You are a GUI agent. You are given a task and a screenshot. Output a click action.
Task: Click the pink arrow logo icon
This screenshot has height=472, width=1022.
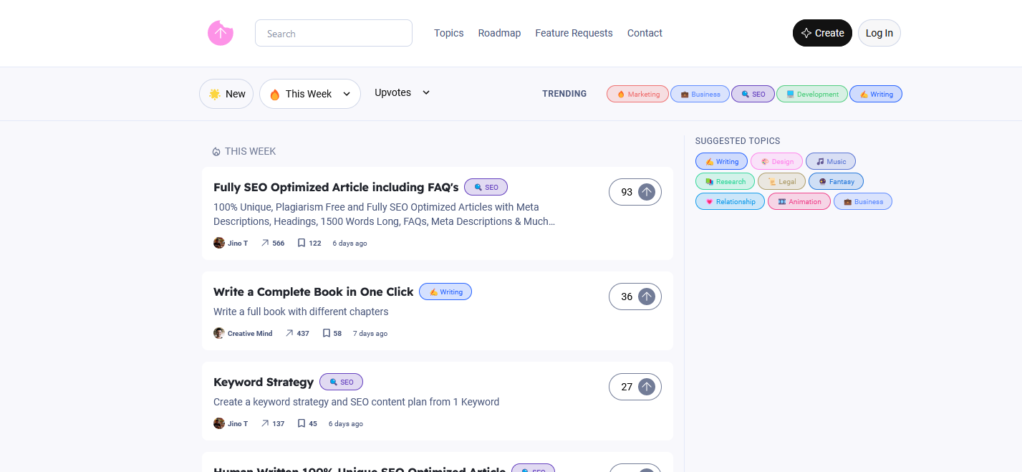tap(220, 33)
